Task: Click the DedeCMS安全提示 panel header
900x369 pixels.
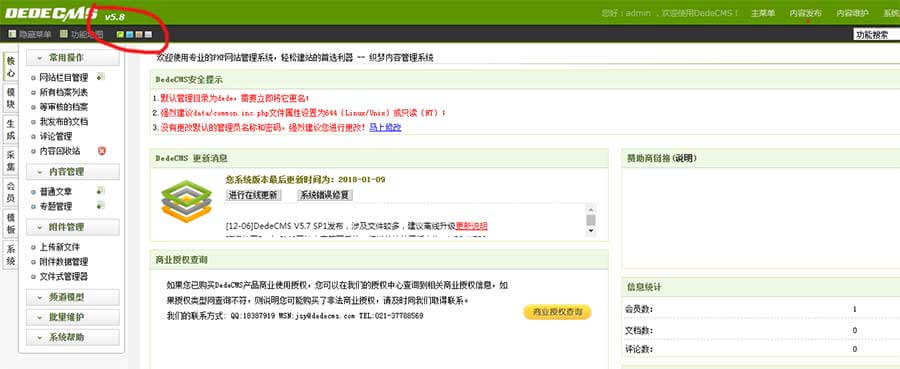Action: point(525,80)
